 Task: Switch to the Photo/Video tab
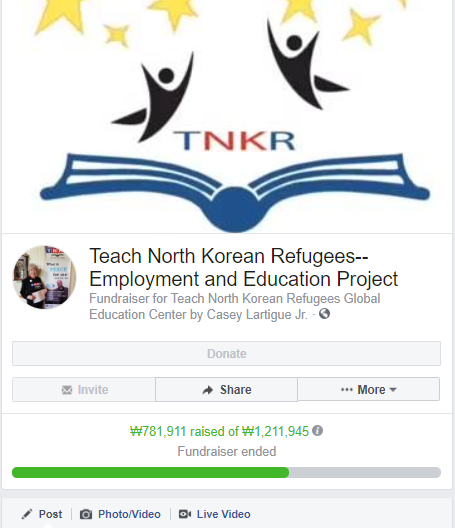coord(120,514)
